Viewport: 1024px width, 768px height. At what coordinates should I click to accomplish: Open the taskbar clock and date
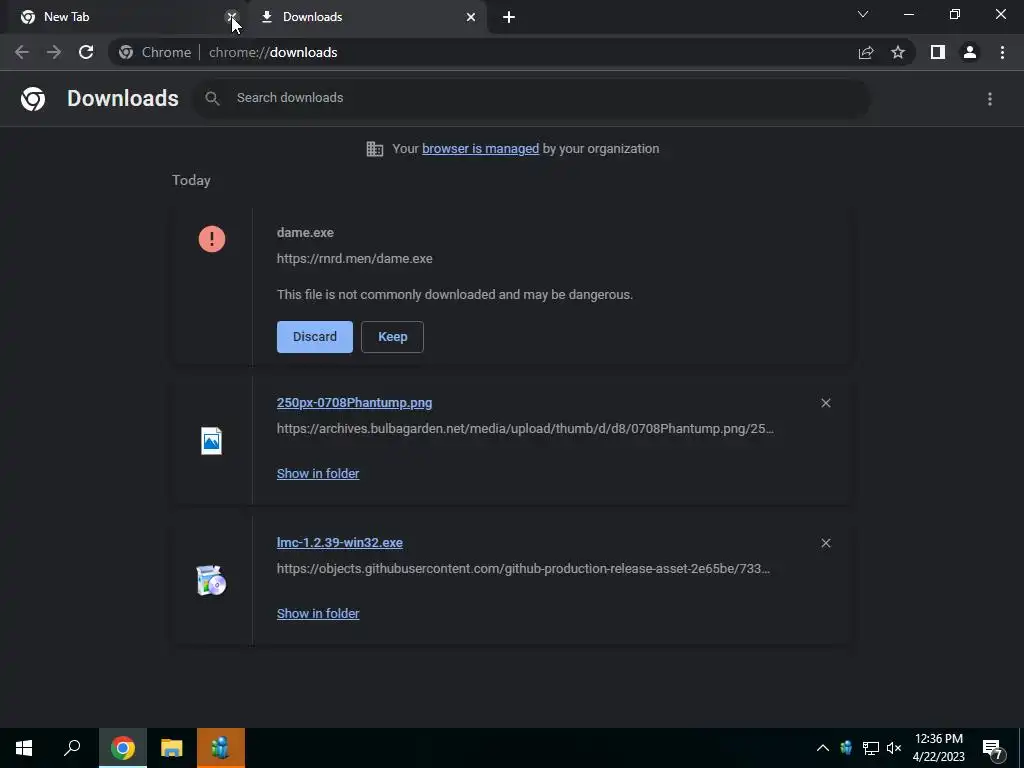click(938, 748)
